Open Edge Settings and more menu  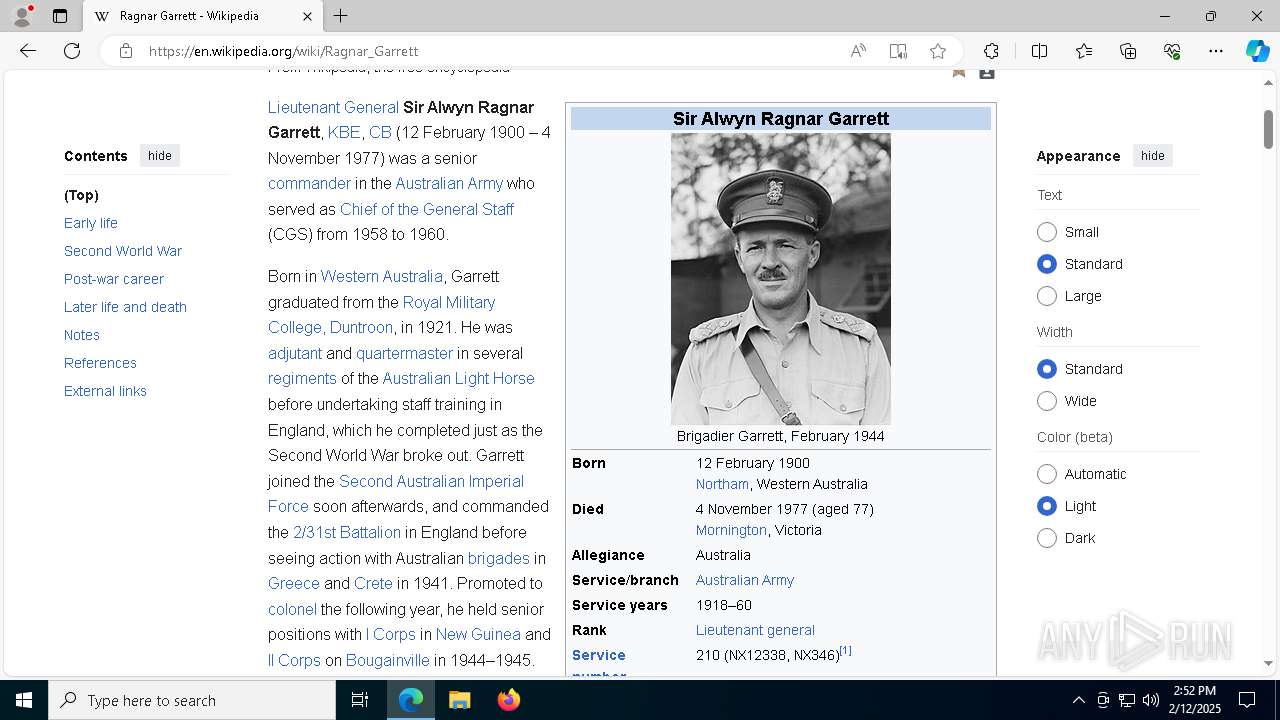(x=1216, y=51)
